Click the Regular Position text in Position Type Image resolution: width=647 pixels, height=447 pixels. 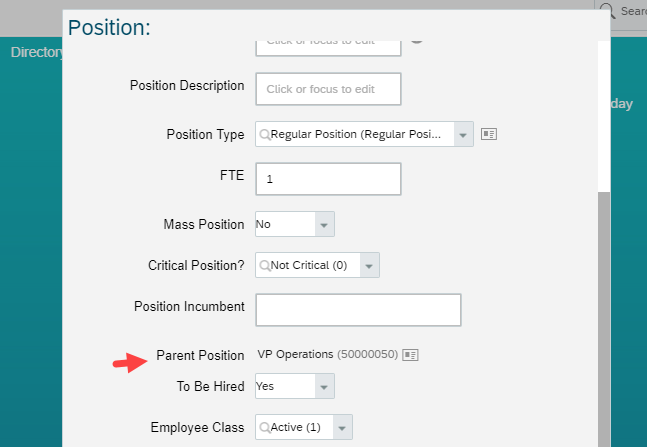[x=356, y=135]
